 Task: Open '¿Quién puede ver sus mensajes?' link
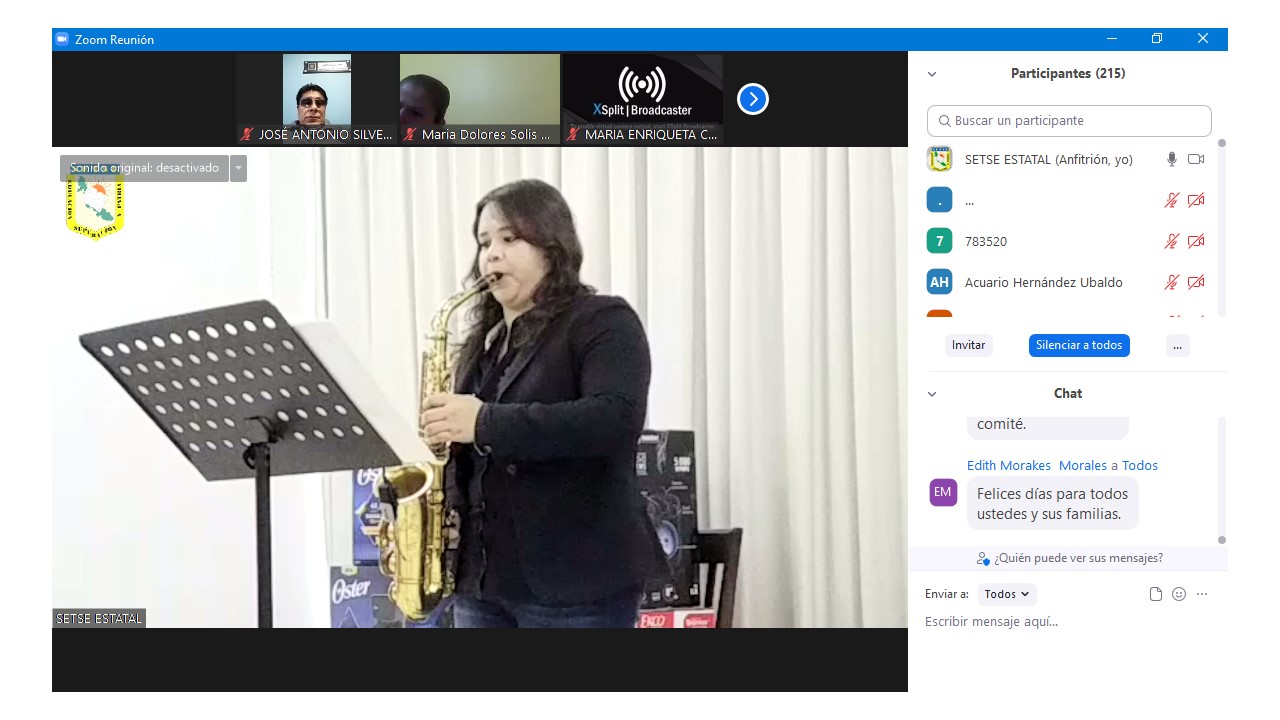pos(1078,558)
